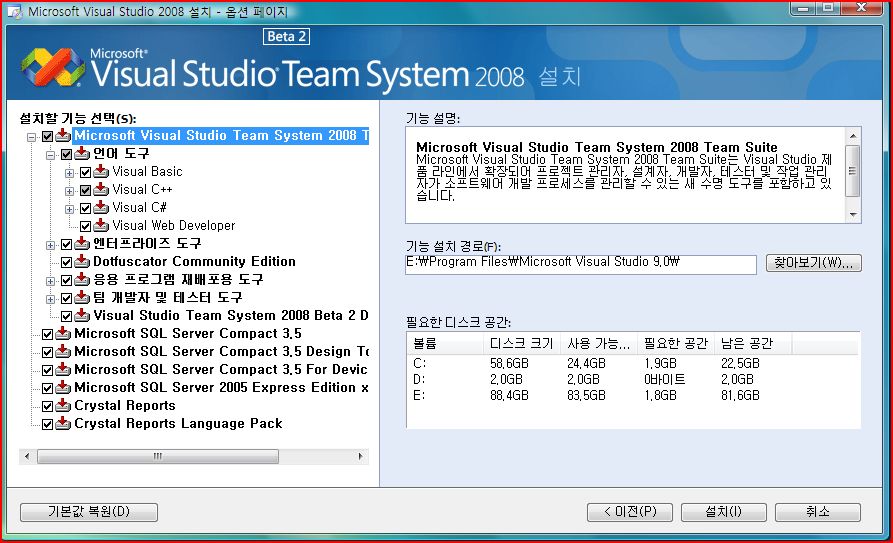
Task: Click the 필요한 공간 column header
Action: coord(675,343)
